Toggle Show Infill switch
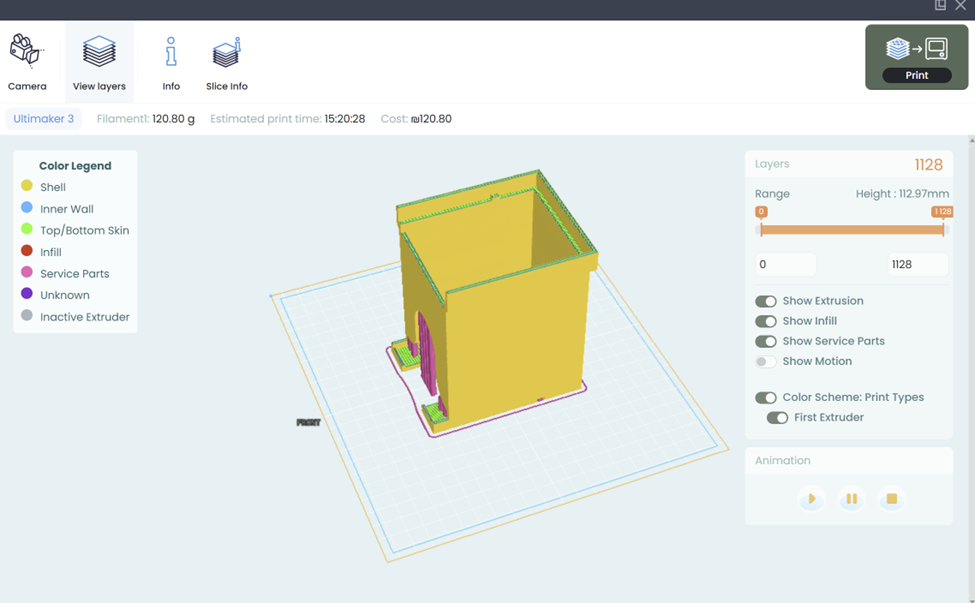 [x=765, y=321]
